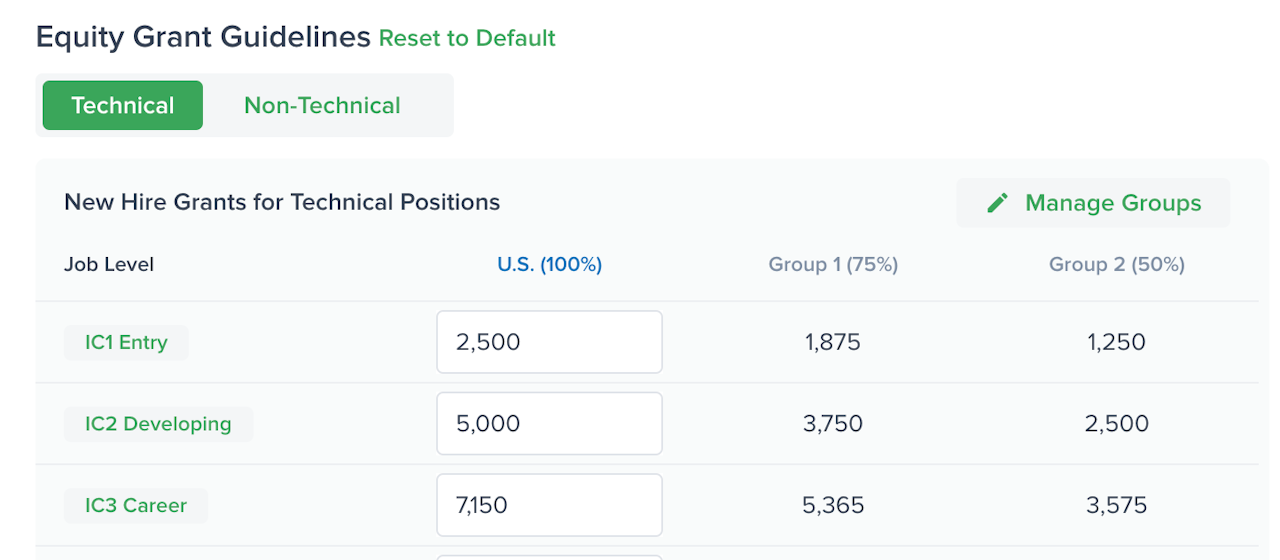Click the Job Level column header
Screen dimensions: 1280x560
109,265
